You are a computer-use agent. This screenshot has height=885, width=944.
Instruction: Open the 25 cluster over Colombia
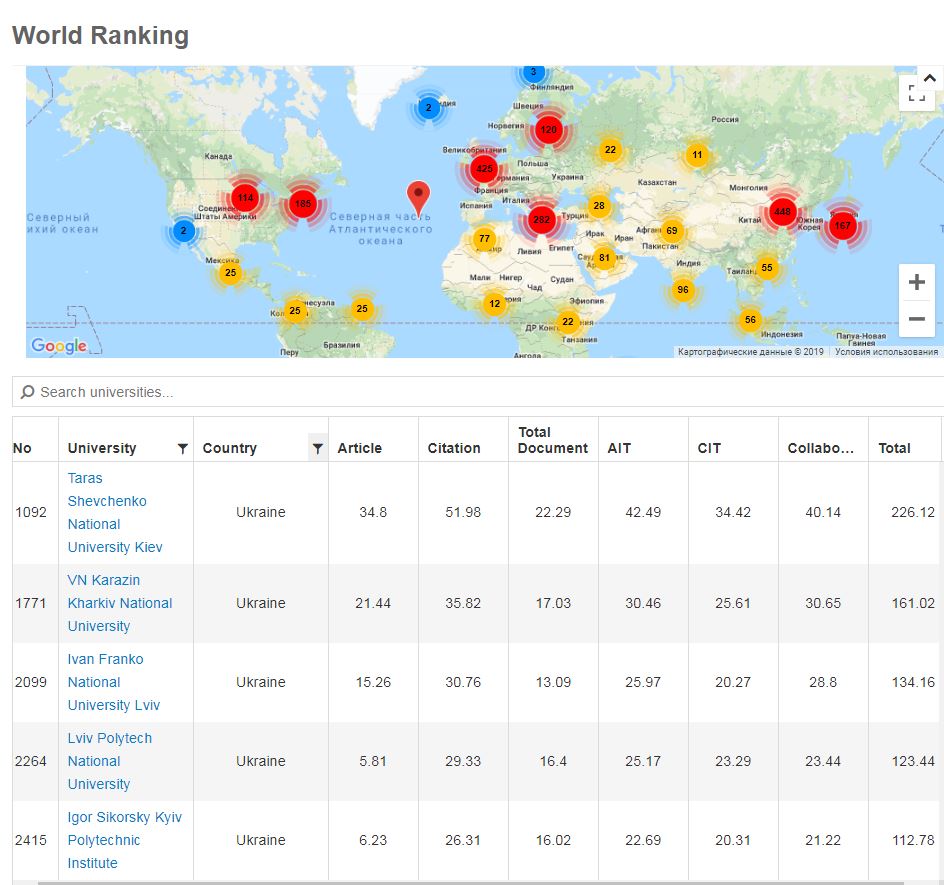tap(295, 311)
